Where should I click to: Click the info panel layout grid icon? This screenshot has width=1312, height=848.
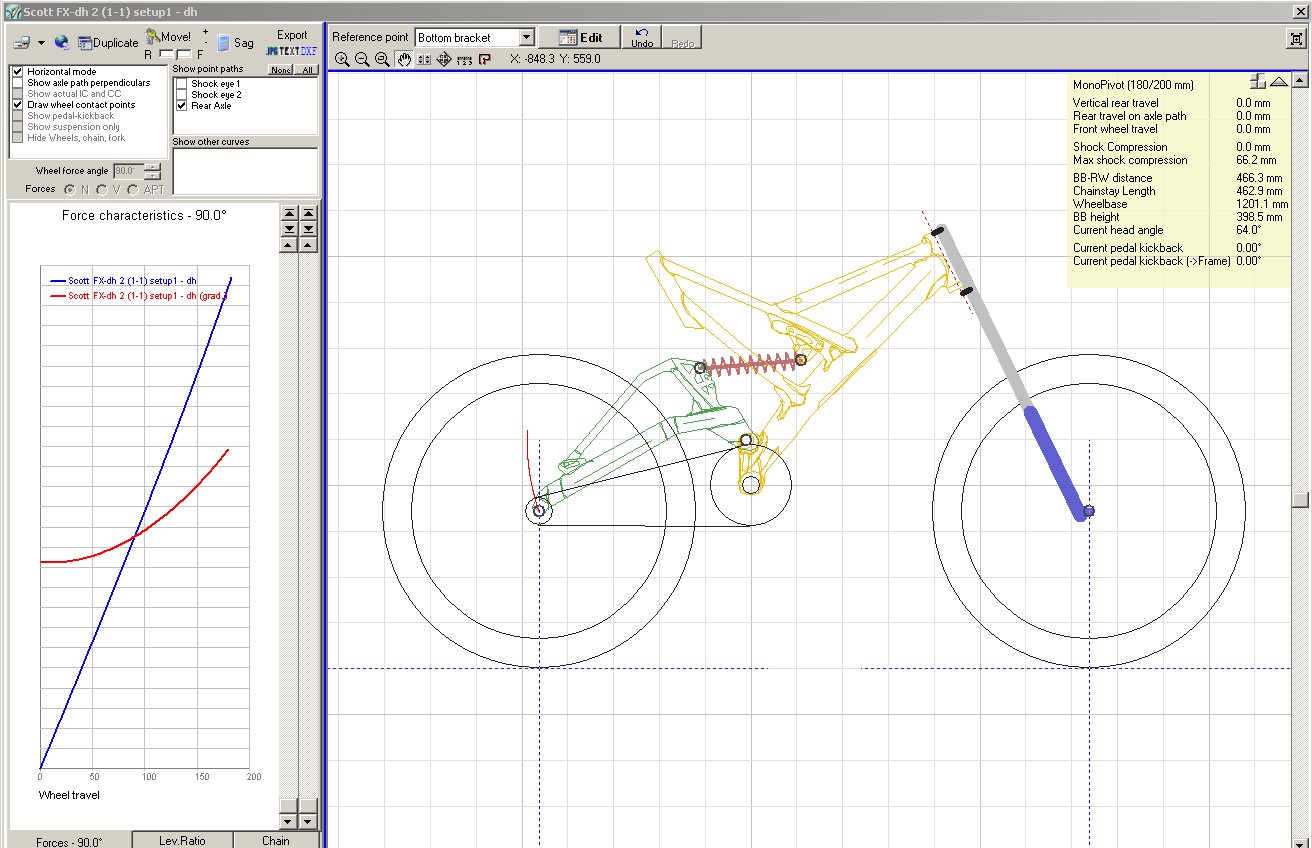1258,82
